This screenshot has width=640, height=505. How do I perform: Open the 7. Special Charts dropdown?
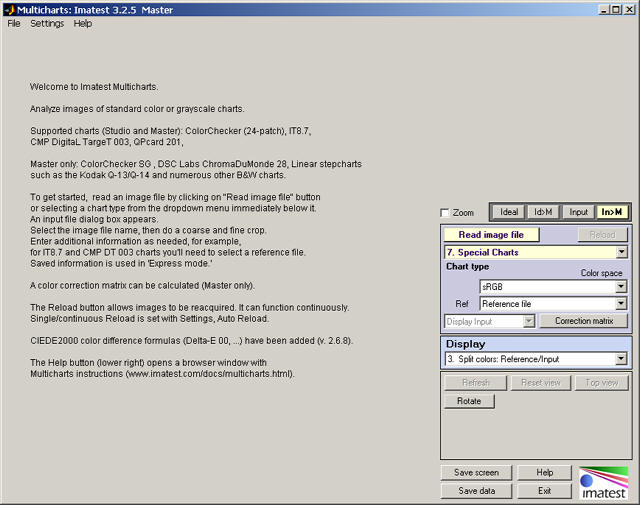536,252
